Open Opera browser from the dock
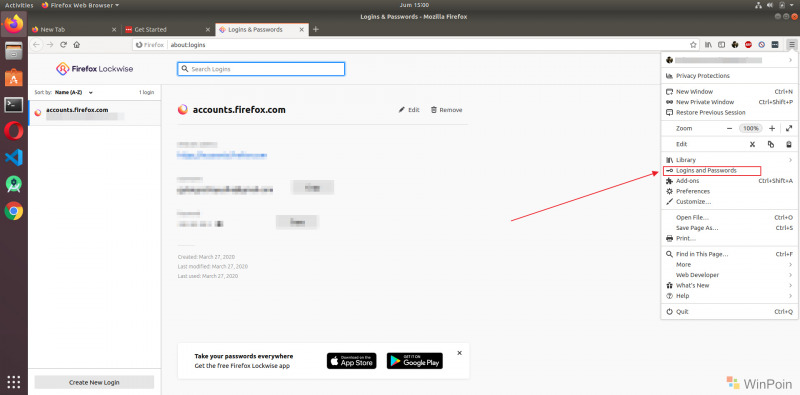This screenshot has height=395, width=800. tap(14, 131)
